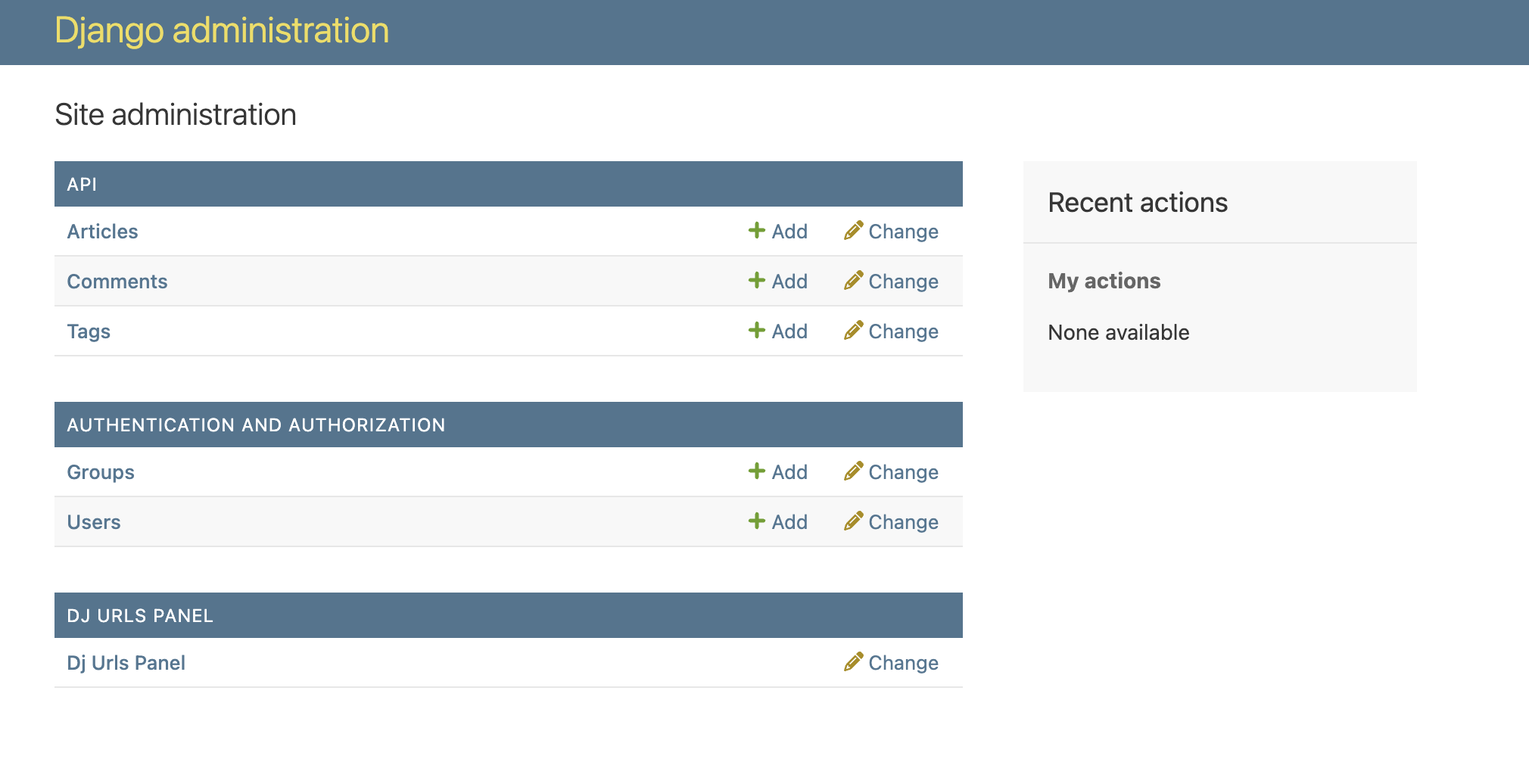The width and height of the screenshot is (1529, 784).
Task: Open the Users model list
Action: pyautogui.click(x=94, y=522)
